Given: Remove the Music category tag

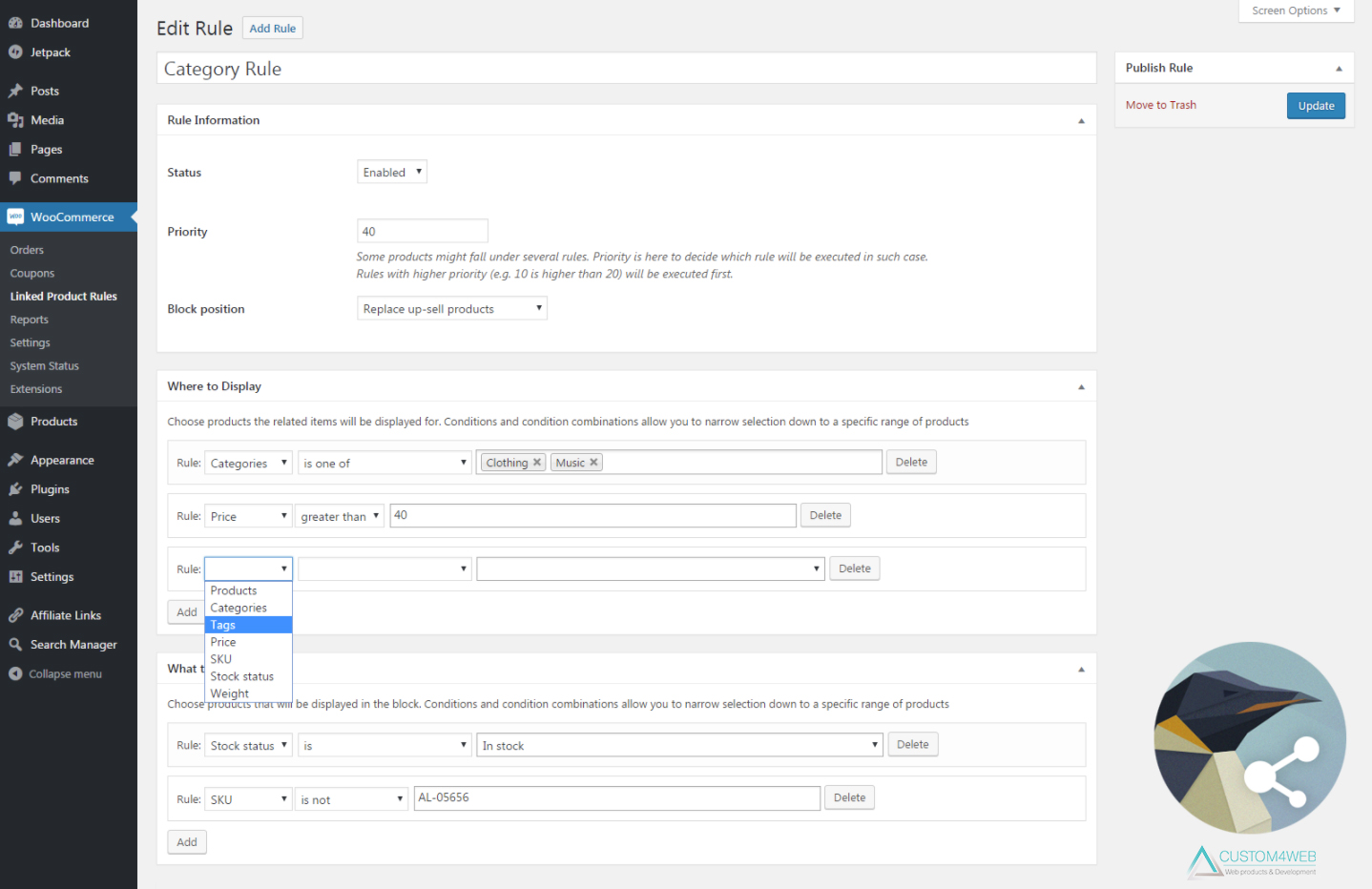Looking at the screenshot, I should click(x=593, y=463).
